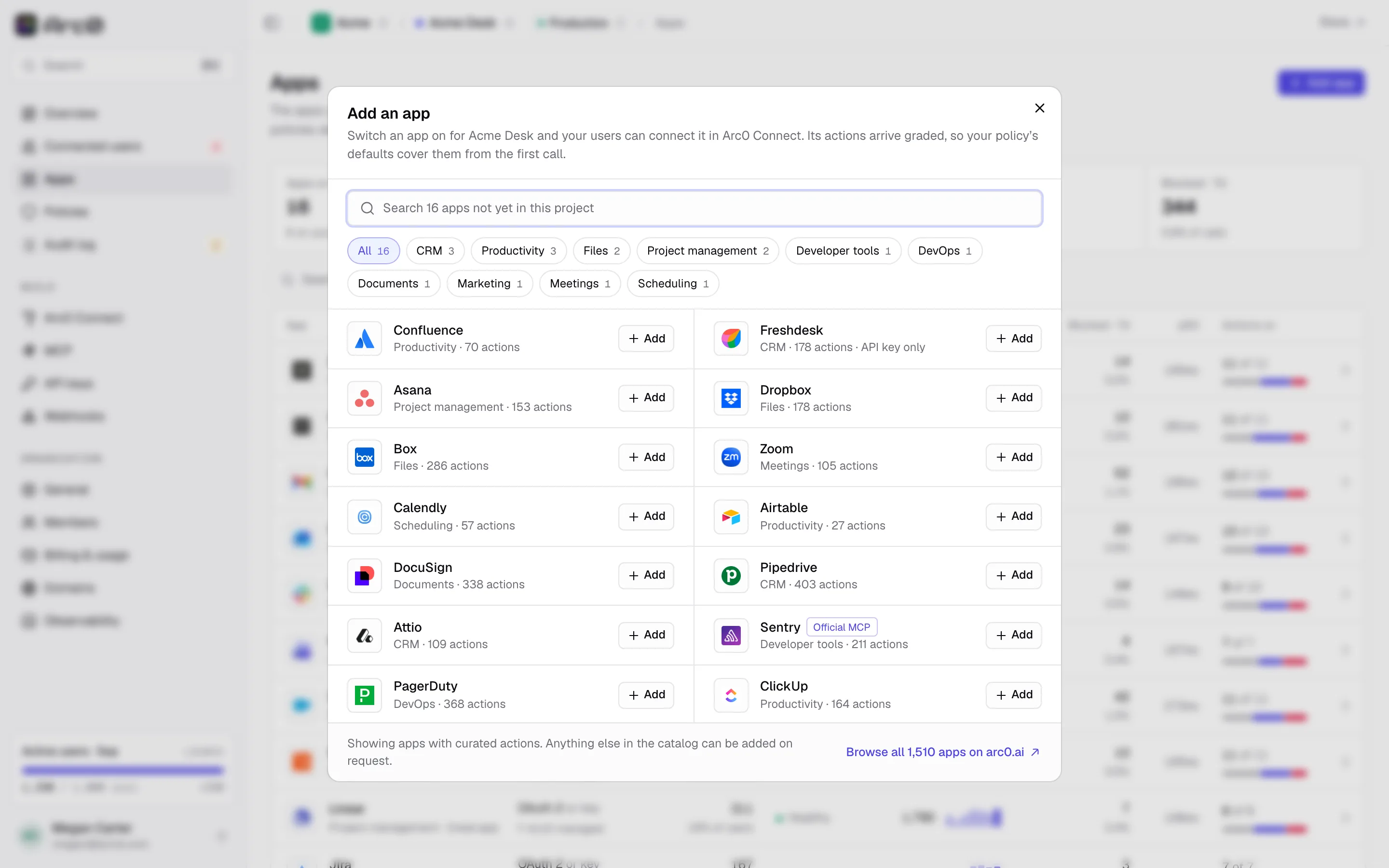Click the Confluence app logo icon
The width and height of the screenshot is (1389, 868).
(365, 338)
